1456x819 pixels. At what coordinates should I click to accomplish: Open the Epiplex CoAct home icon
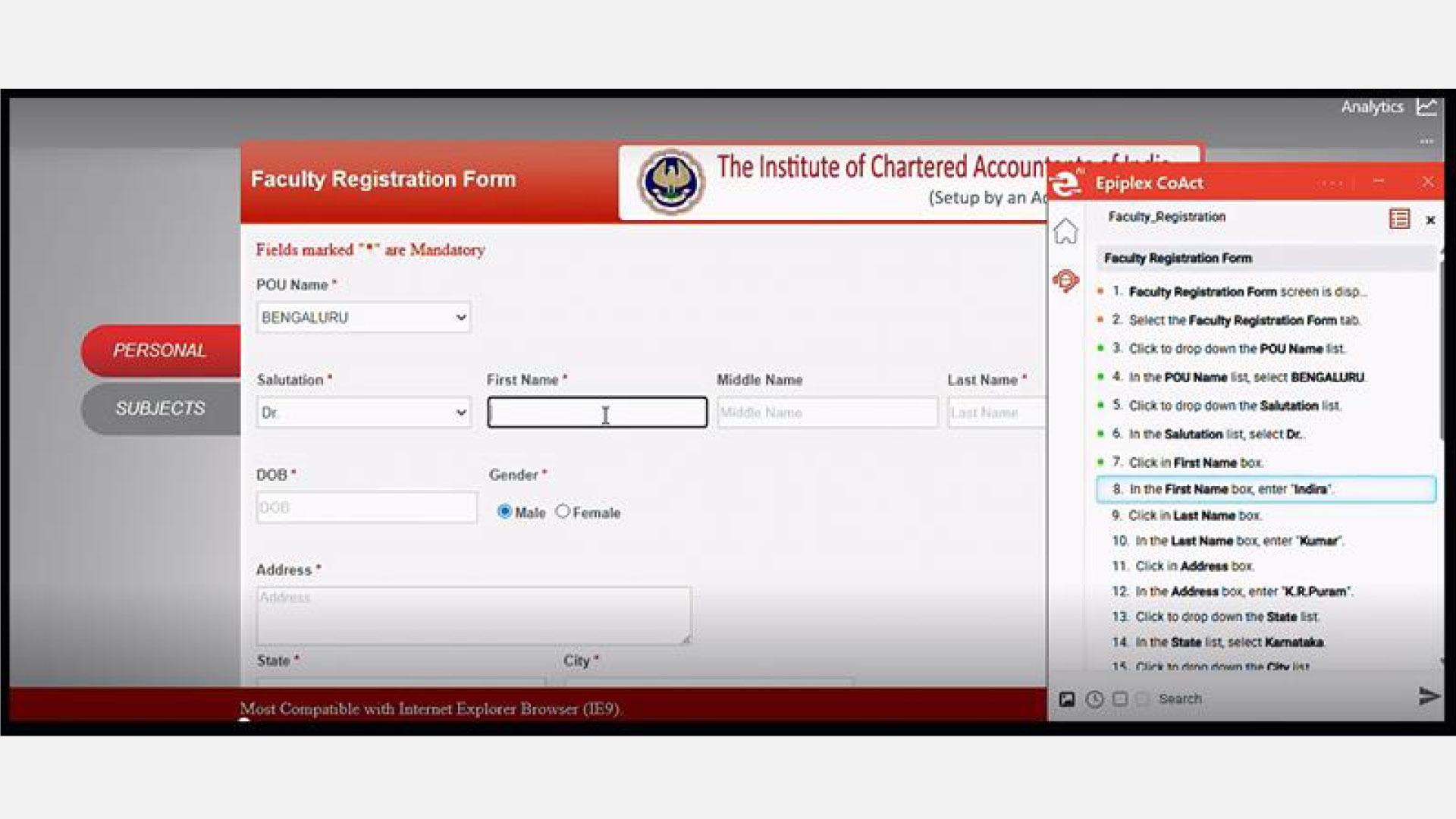tap(1065, 231)
